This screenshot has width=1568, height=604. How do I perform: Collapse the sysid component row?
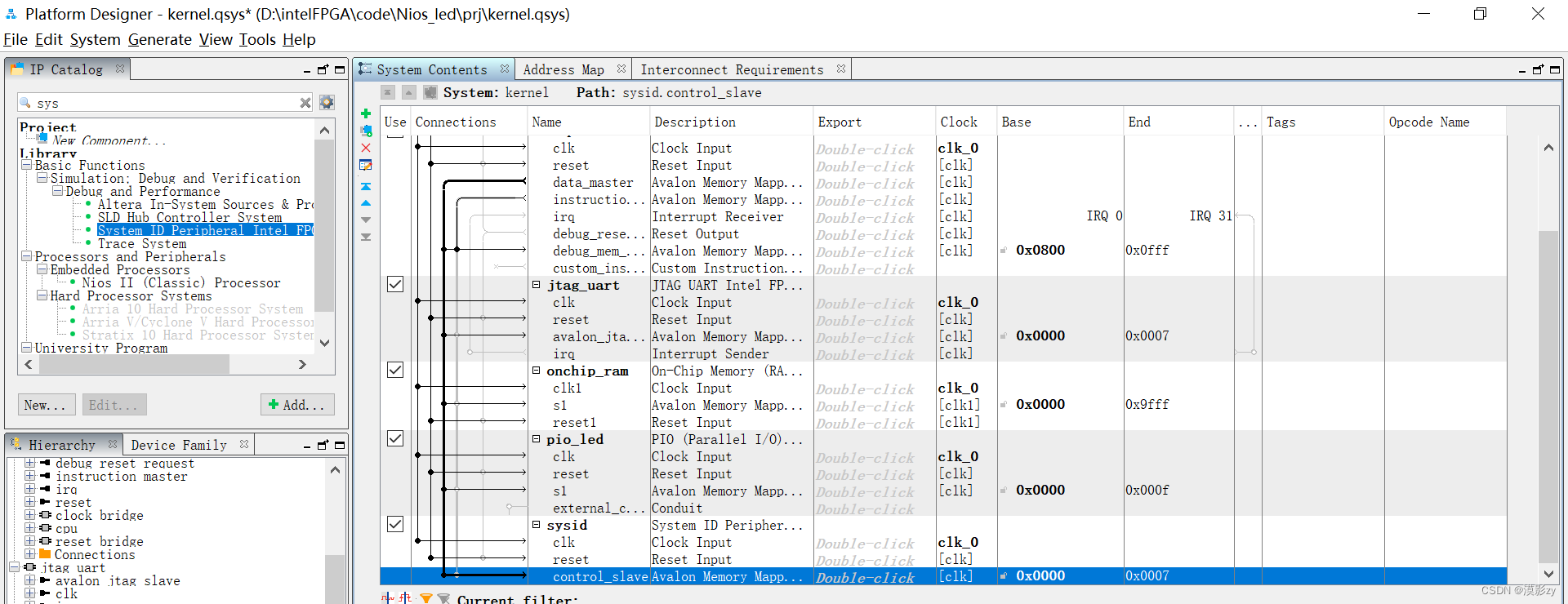(x=537, y=525)
